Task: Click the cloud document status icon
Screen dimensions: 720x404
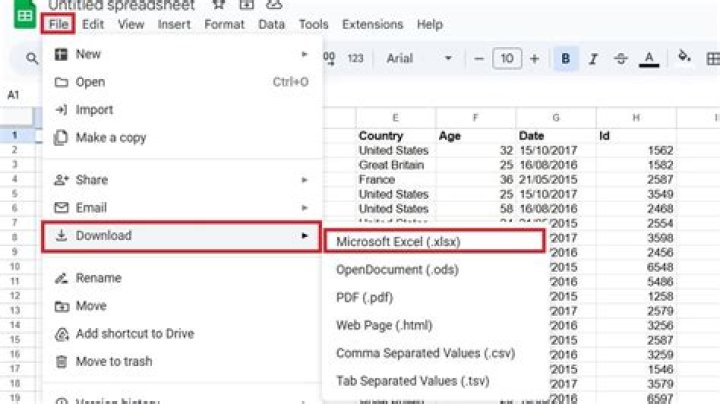Action: click(274, 5)
